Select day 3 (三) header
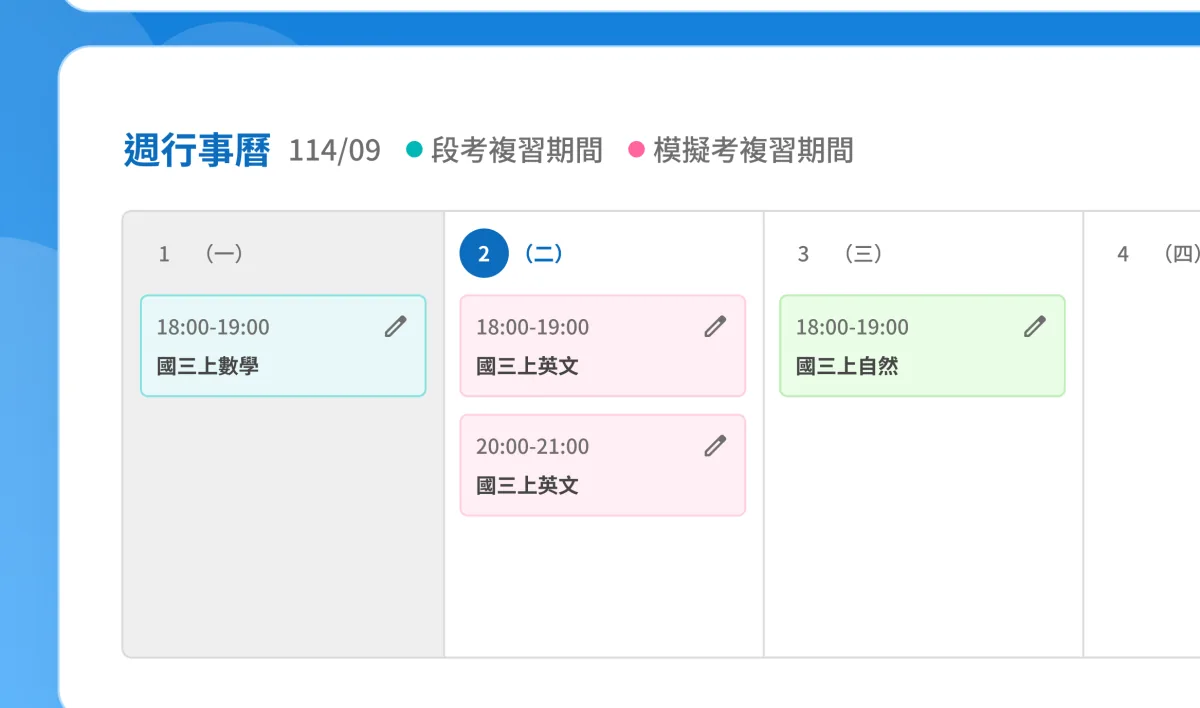This screenshot has height=708, width=1200. tap(840, 254)
